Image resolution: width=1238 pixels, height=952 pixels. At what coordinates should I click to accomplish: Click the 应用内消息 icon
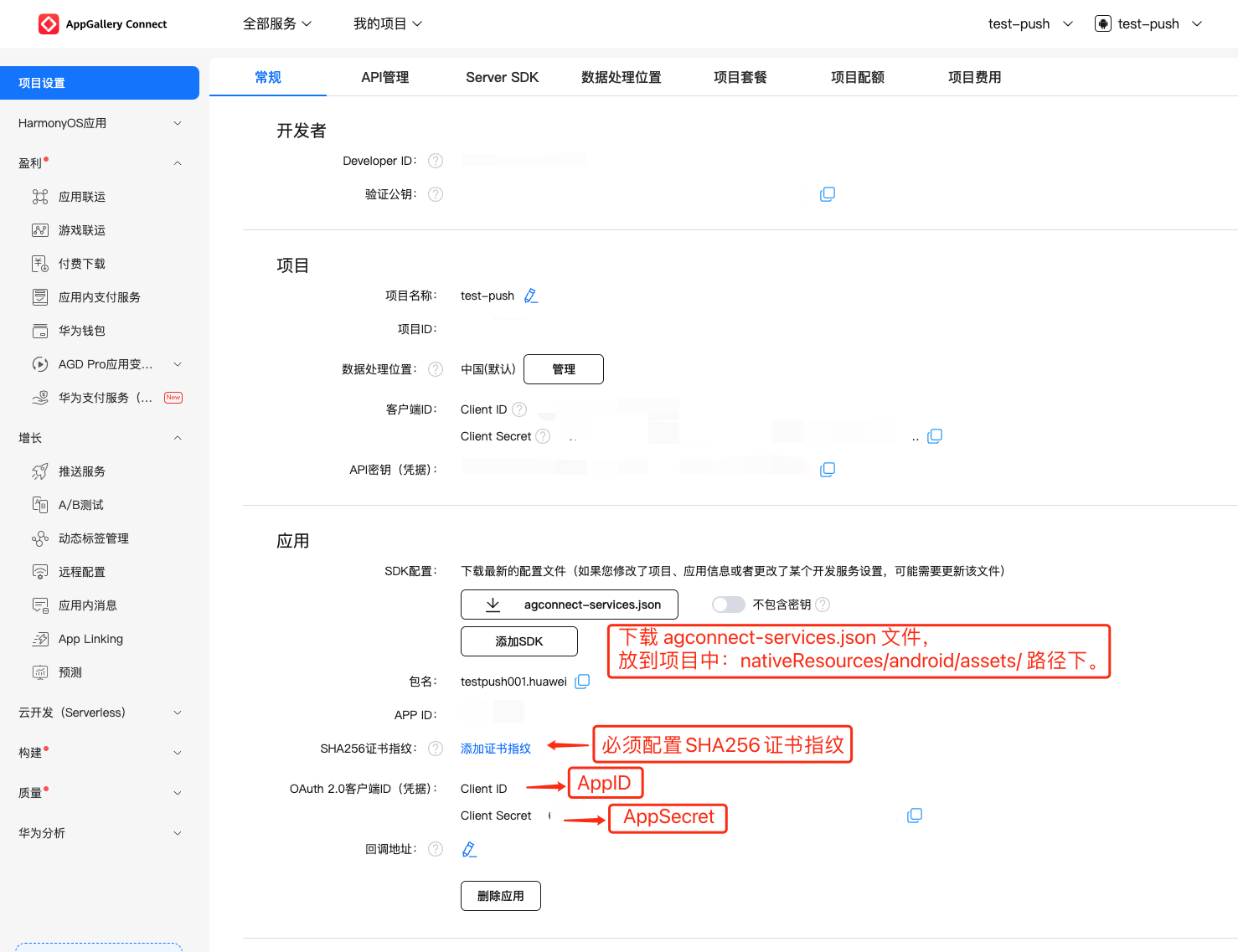[40, 605]
